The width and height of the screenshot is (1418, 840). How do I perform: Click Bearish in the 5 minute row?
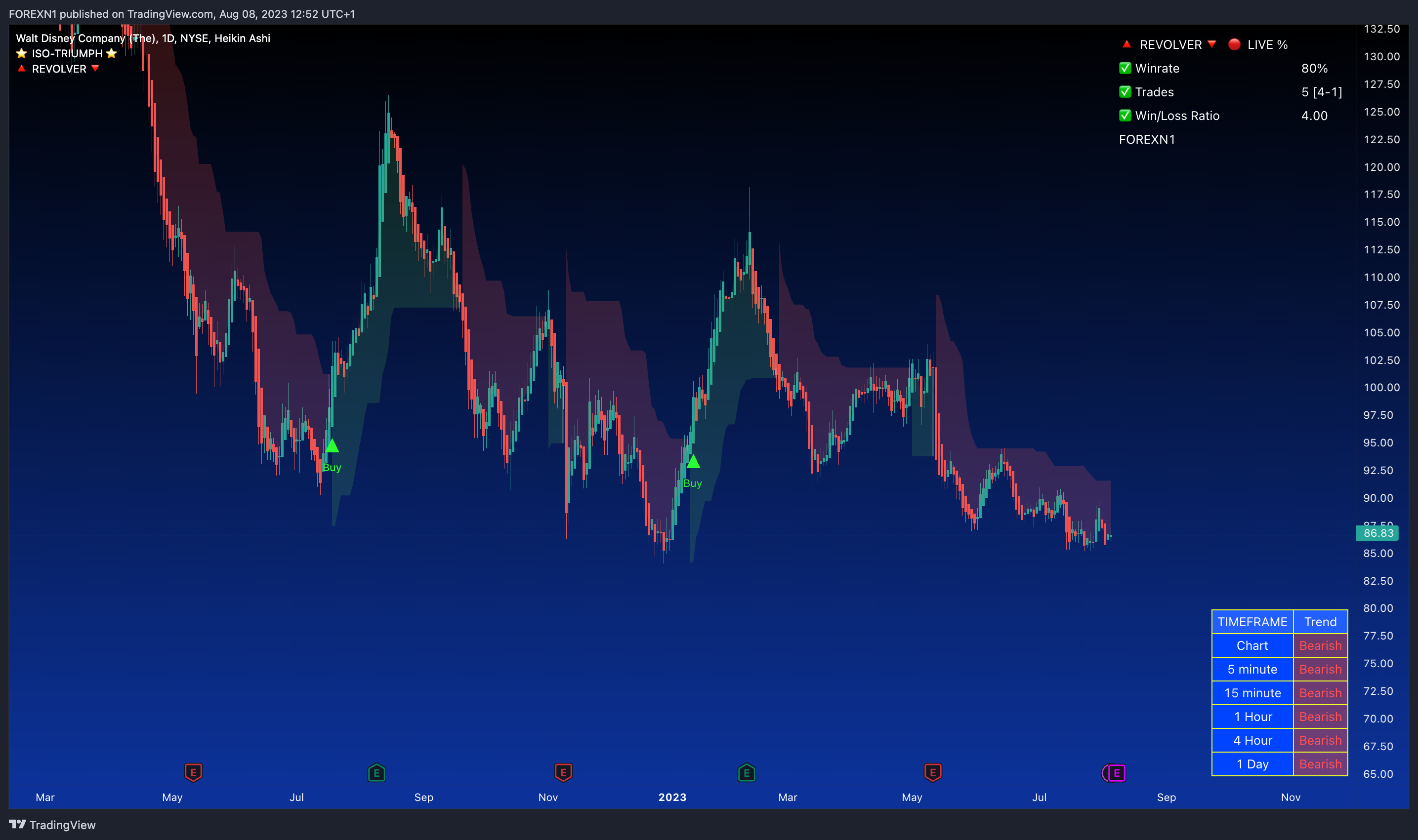click(1320, 670)
